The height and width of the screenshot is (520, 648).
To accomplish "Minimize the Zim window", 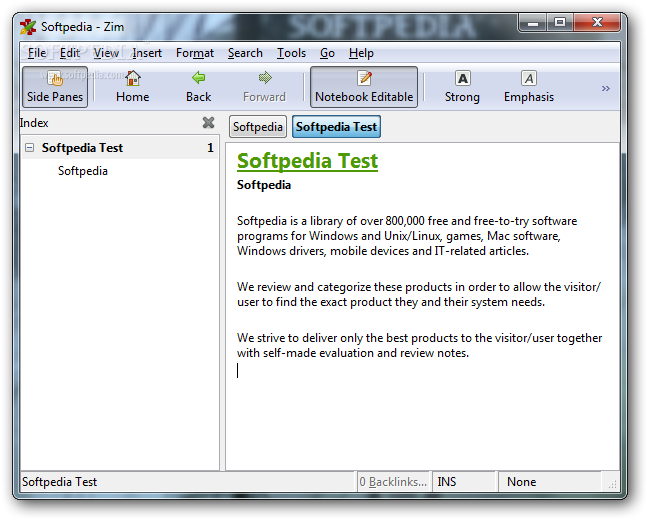I will 533,22.
